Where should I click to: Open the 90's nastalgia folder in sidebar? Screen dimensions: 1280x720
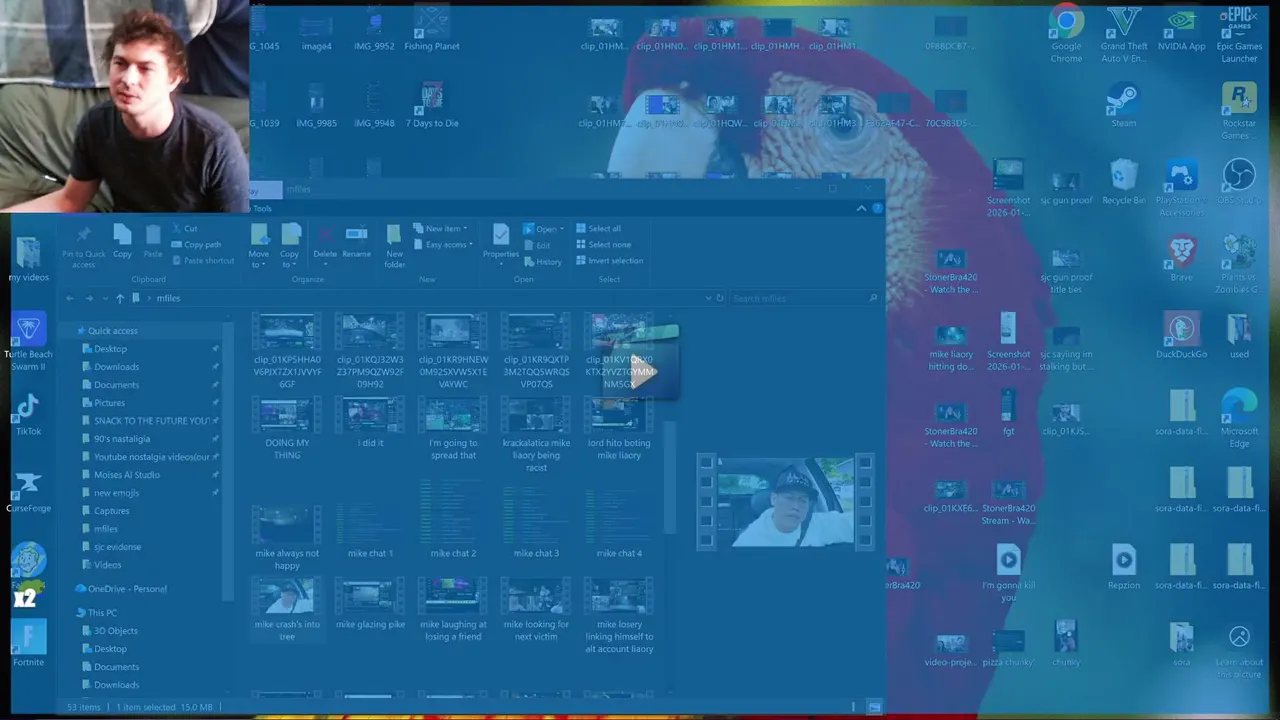[122, 439]
